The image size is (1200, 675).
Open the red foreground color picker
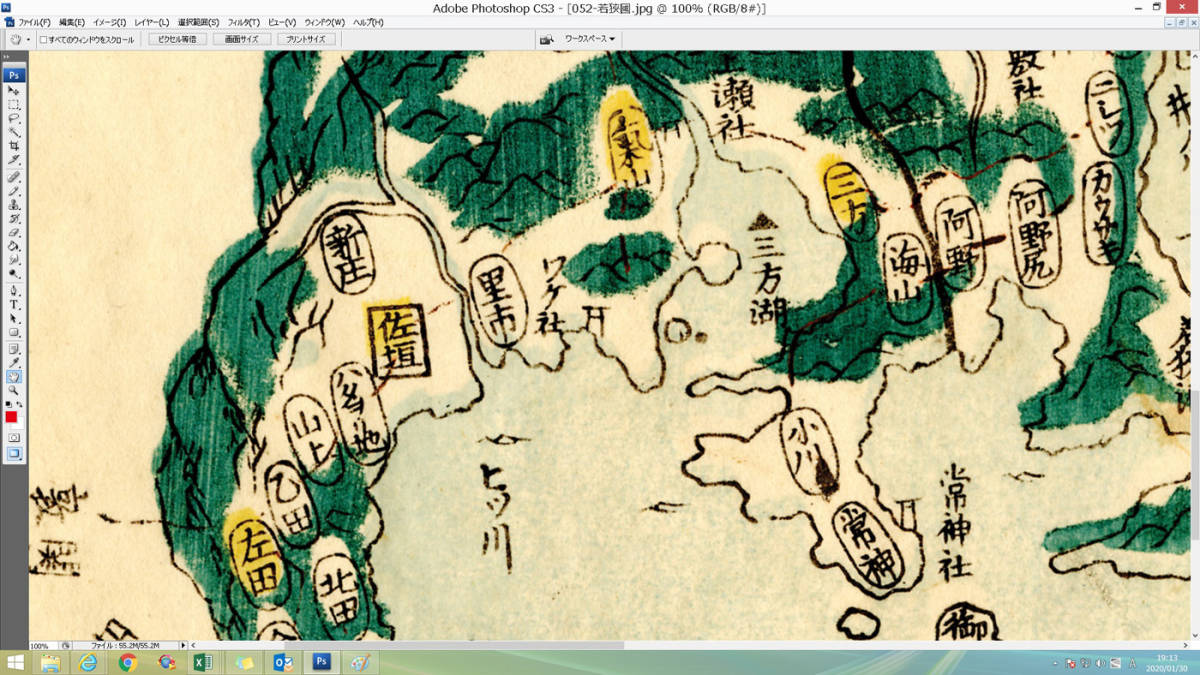click(11, 417)
